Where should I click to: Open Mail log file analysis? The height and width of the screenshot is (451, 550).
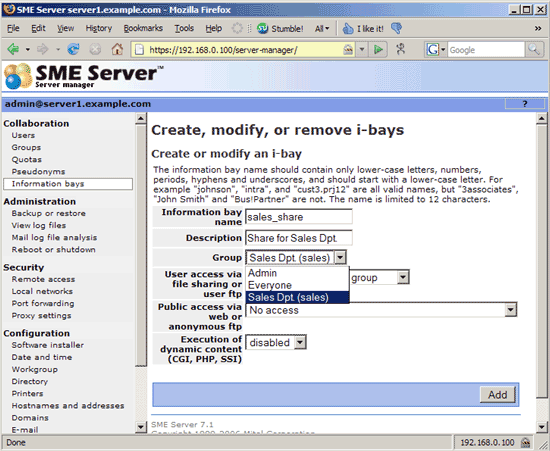(54, 237)
